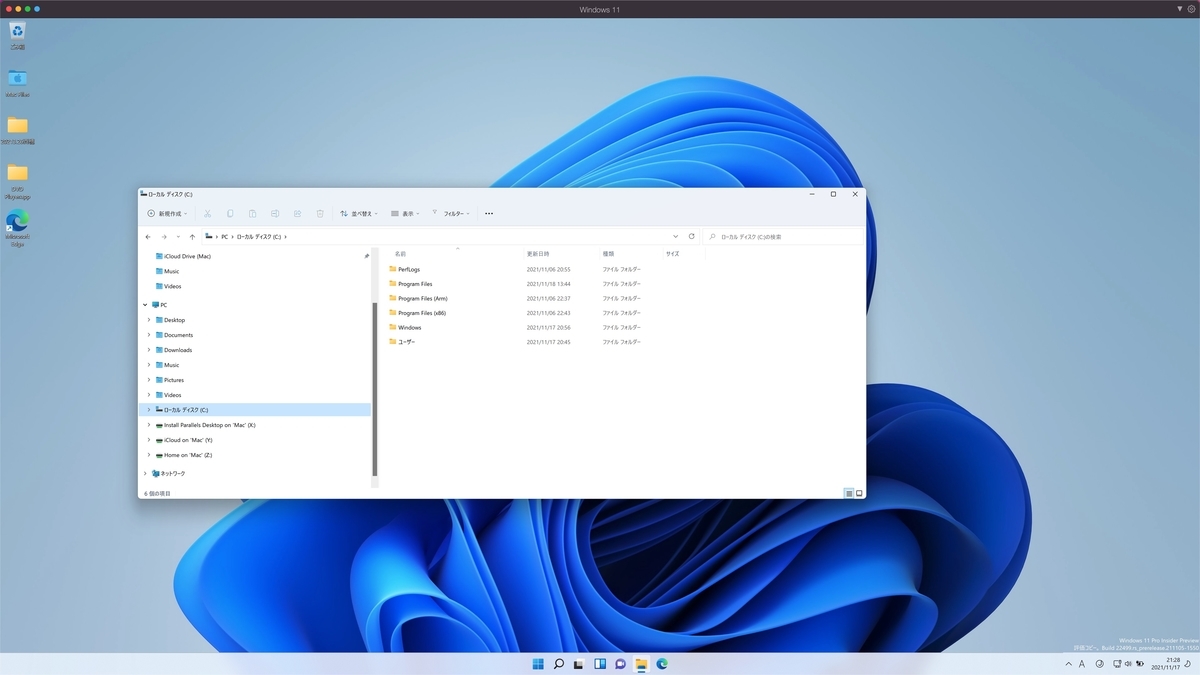Viewport: 1200px width, 675px height.
Task: Select Install Parallels Desktop on 'Mac' (X:)
Action: (210, 425)
